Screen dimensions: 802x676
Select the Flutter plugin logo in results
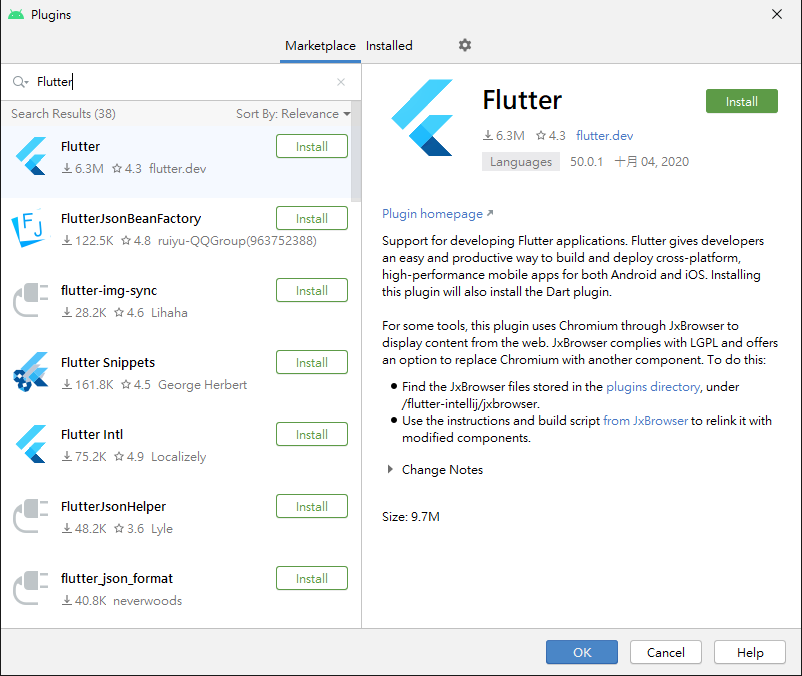(x=31, y=156)
